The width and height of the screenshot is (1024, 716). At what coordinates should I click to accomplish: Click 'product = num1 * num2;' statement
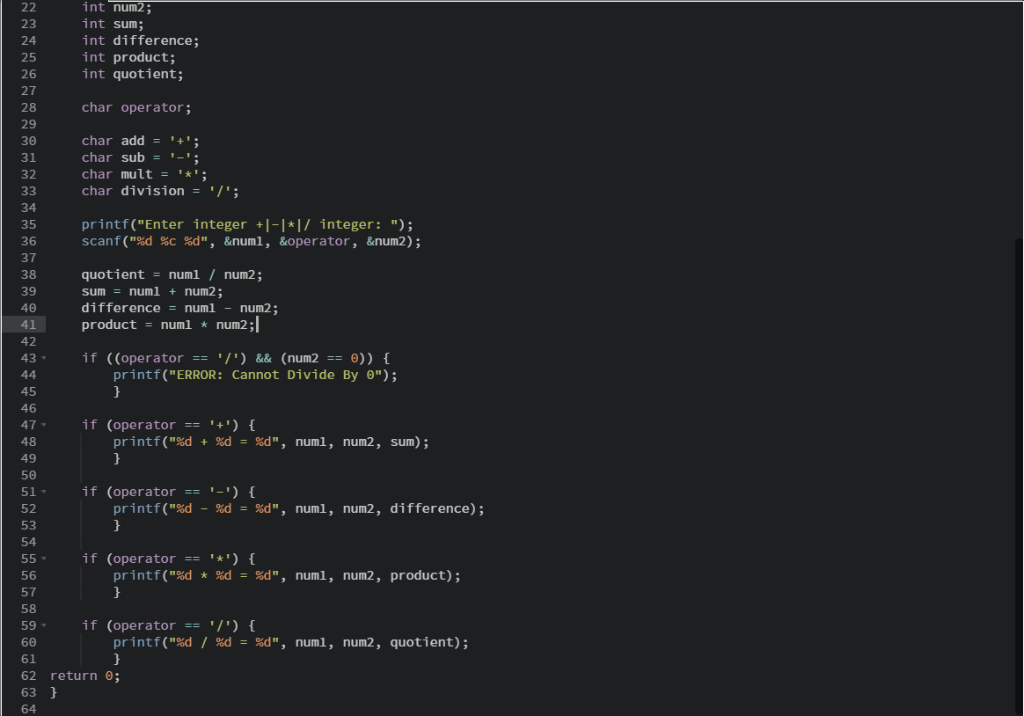[168, 325]
